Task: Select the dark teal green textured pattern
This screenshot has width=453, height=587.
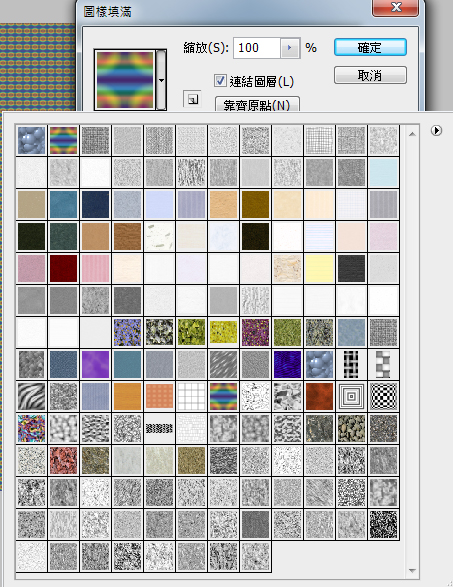Action: 63,236
